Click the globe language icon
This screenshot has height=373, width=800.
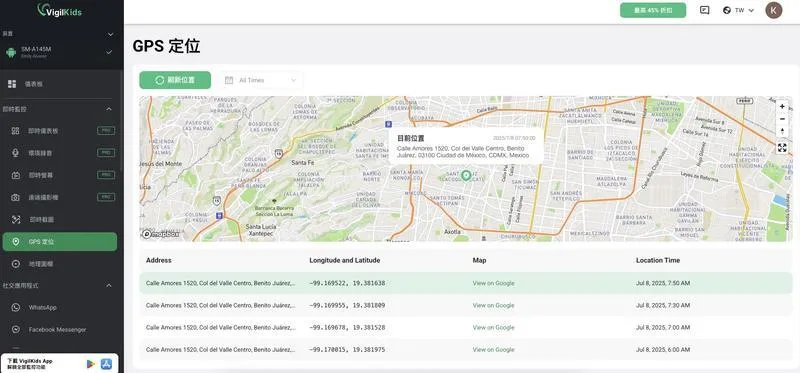(727, 10)
